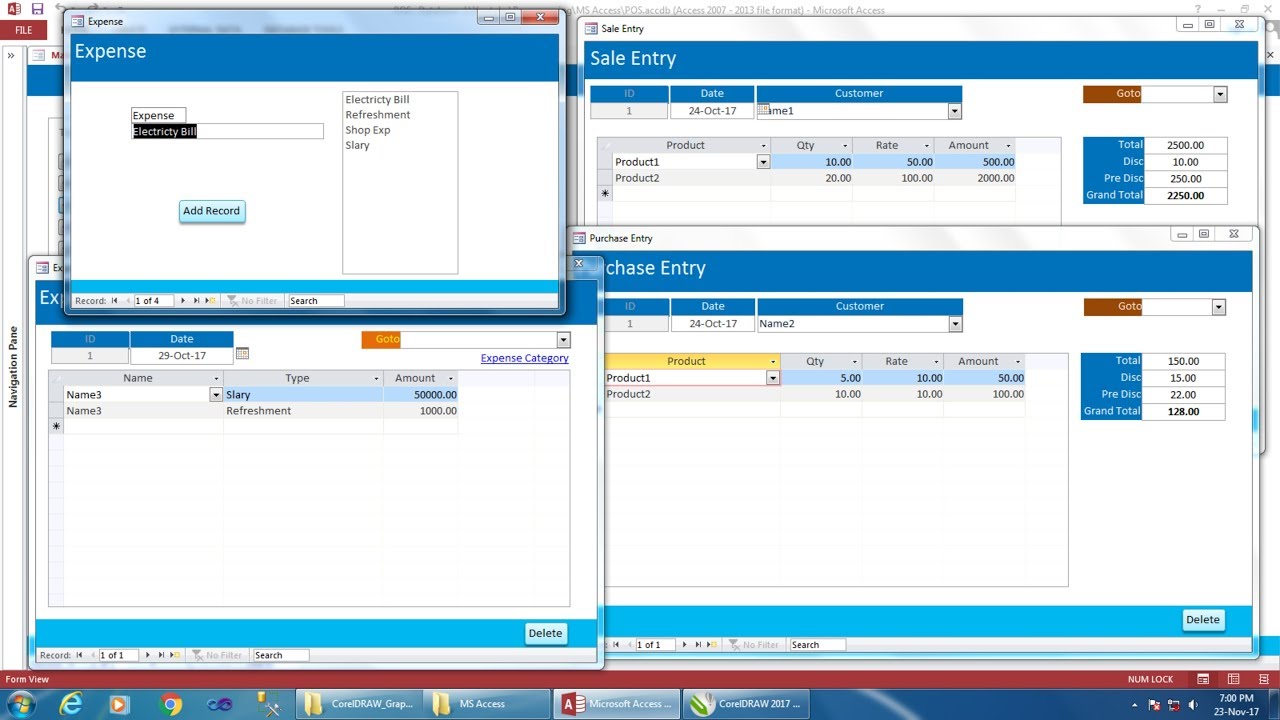Go to last record in Expense window
This screenshot has height=720, width=1280.
pos(196,301)
